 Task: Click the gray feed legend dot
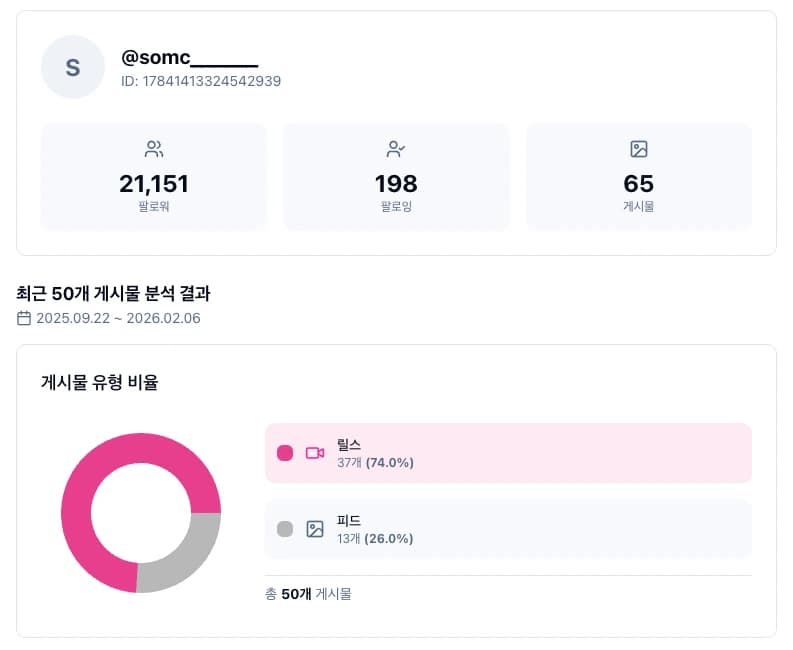tap(285, 529)
